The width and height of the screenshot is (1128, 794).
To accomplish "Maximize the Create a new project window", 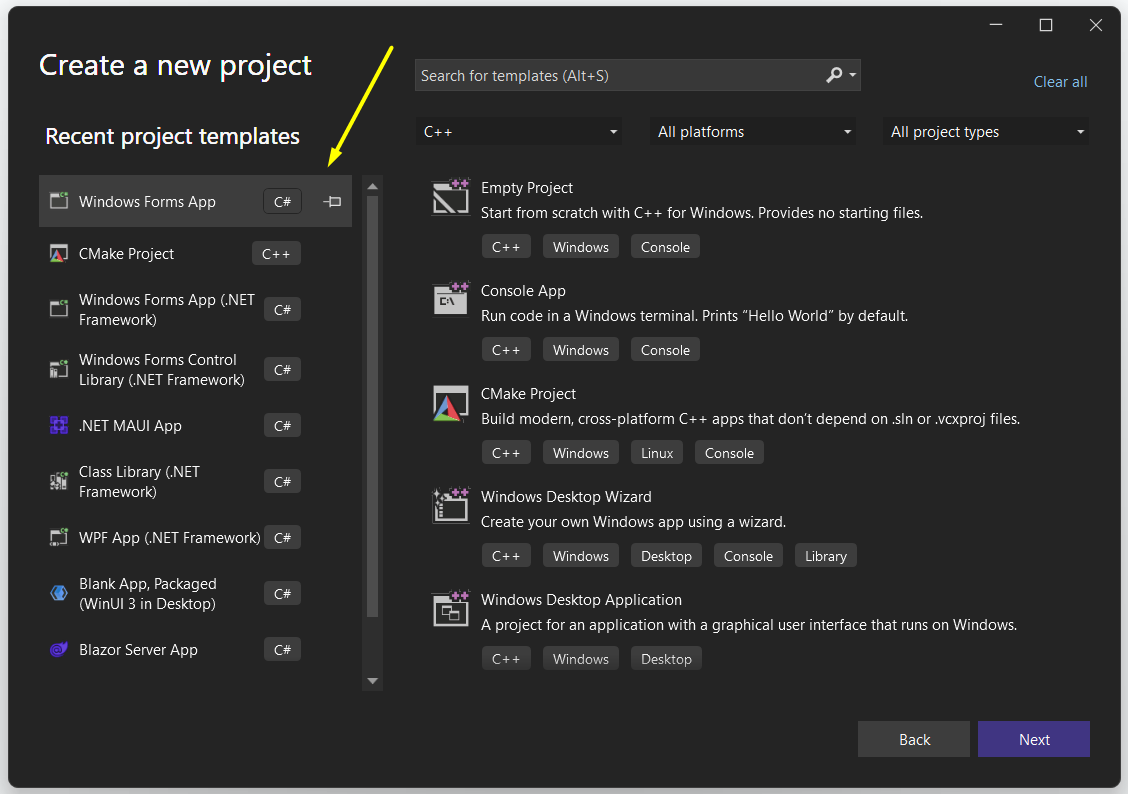I will [1046, 25].
